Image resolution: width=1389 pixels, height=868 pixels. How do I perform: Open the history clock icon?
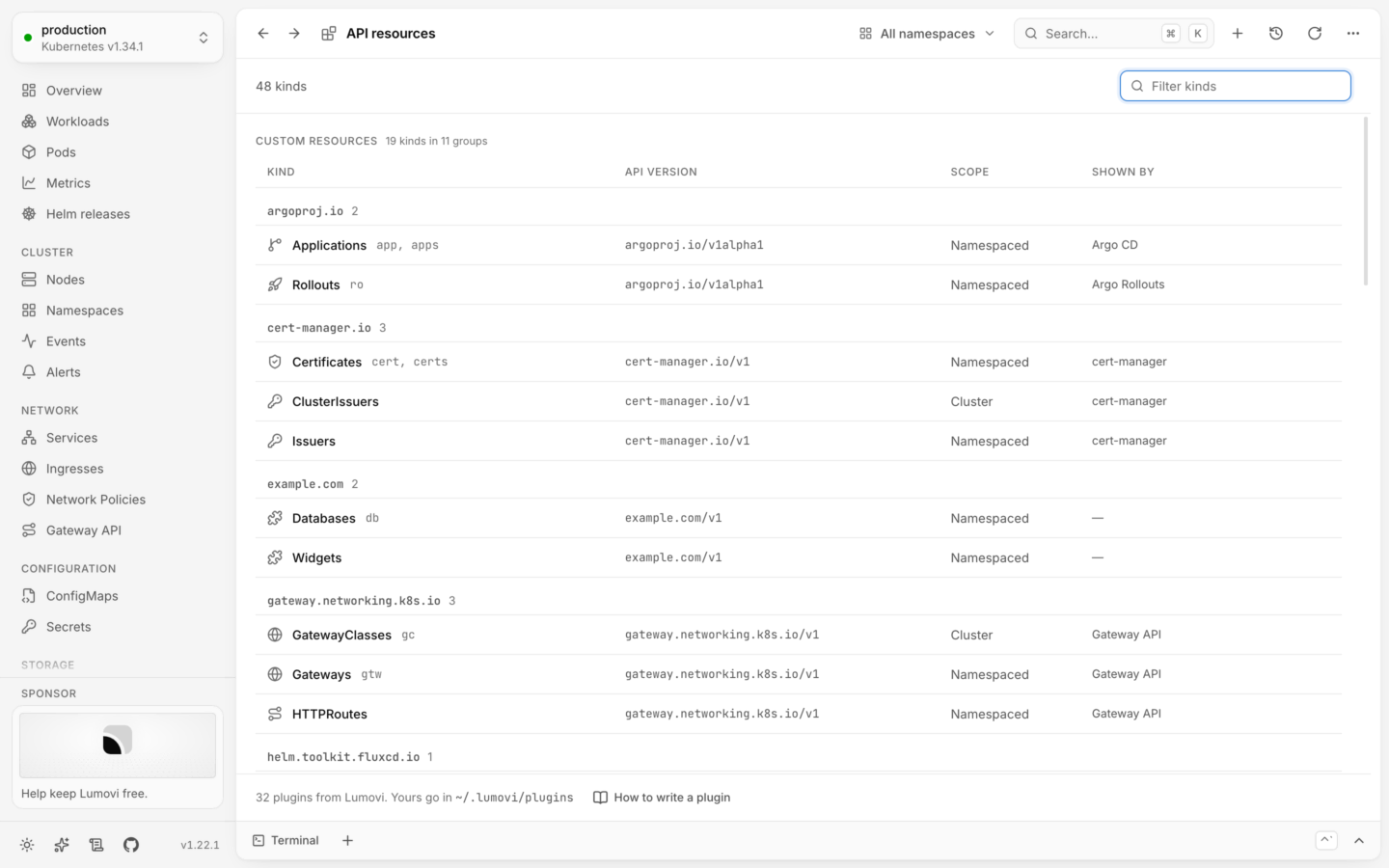[1276, 34]
